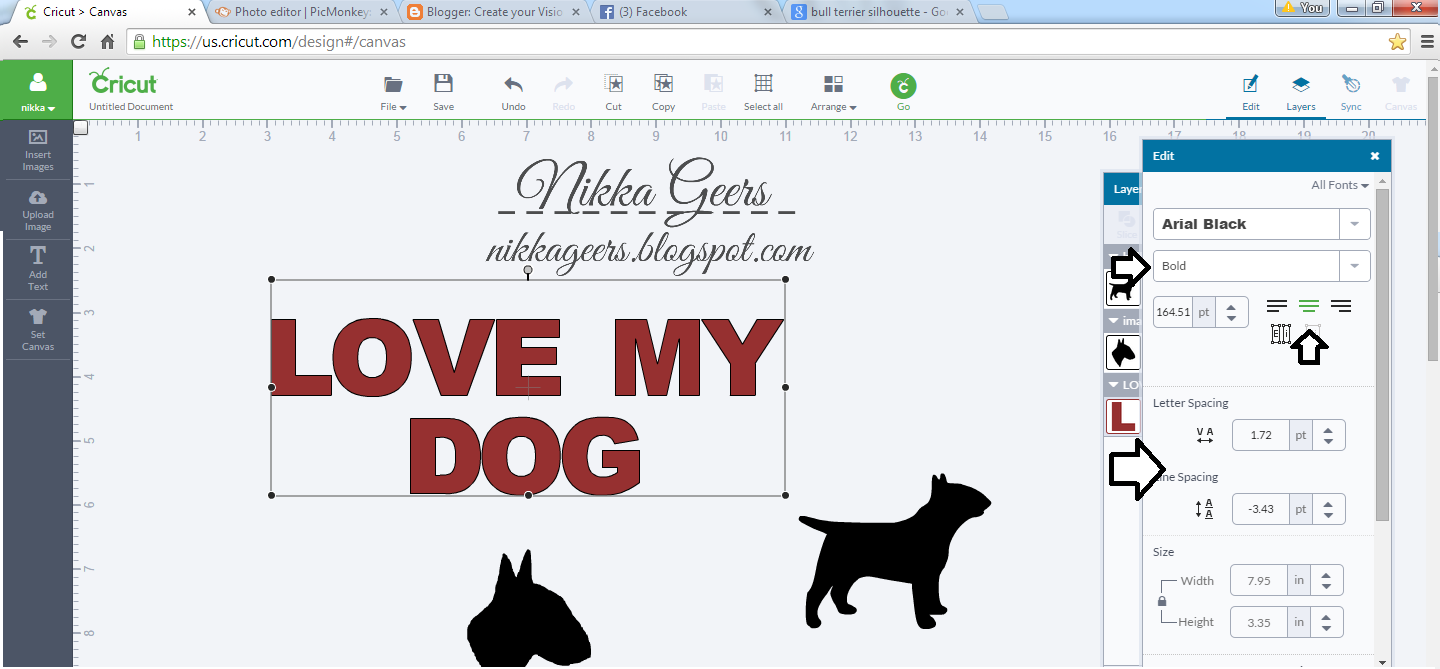1440x669 pixels.
Task: Toggle right text alignment
Action: pyautogui.click(x=1341, y=305)
